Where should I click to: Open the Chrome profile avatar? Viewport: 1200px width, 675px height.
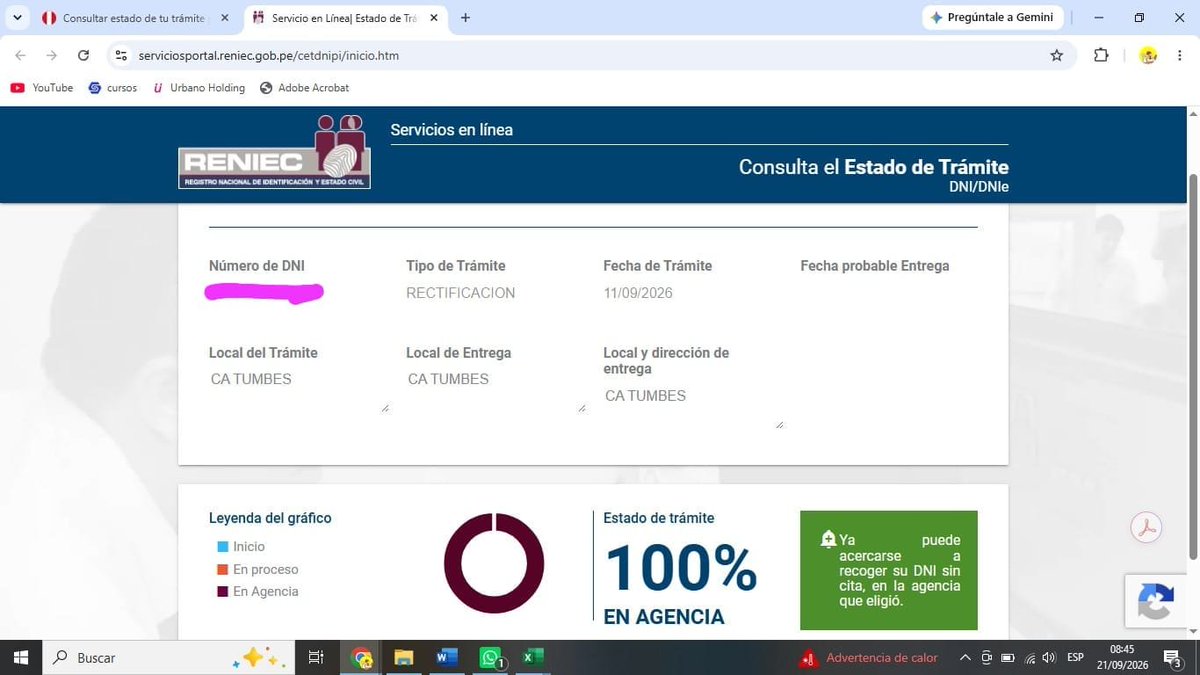pos(1148,55)
